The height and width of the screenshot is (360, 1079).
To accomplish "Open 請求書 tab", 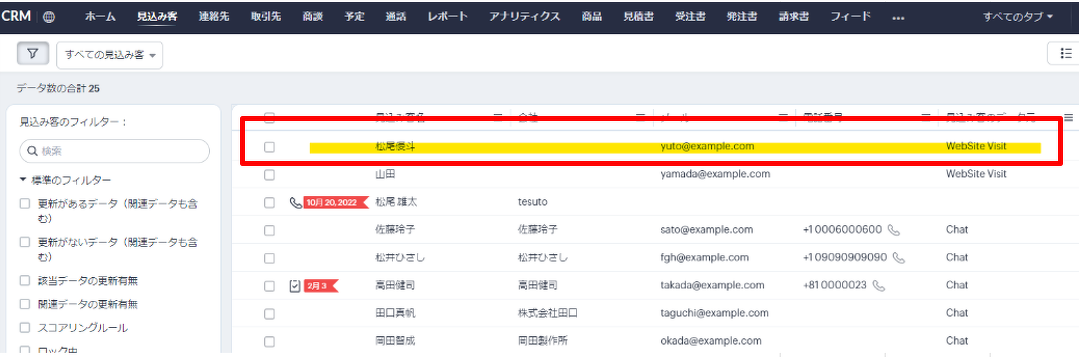I will pos(794,17).
